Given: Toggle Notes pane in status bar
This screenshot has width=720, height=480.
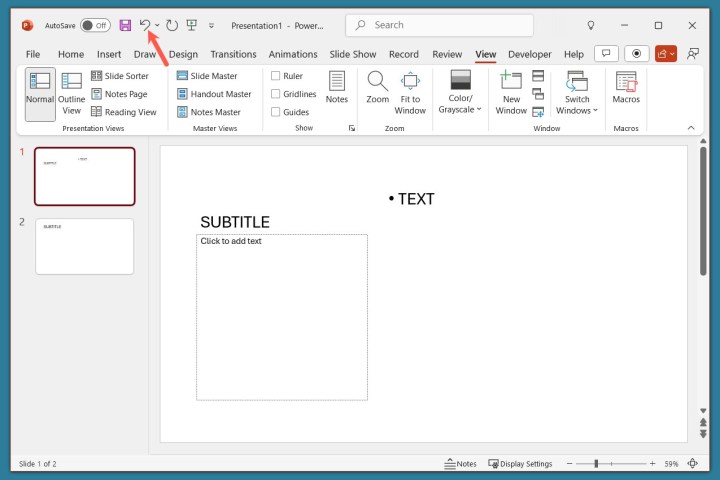Looking at the screenshot, I should [461, 464].
